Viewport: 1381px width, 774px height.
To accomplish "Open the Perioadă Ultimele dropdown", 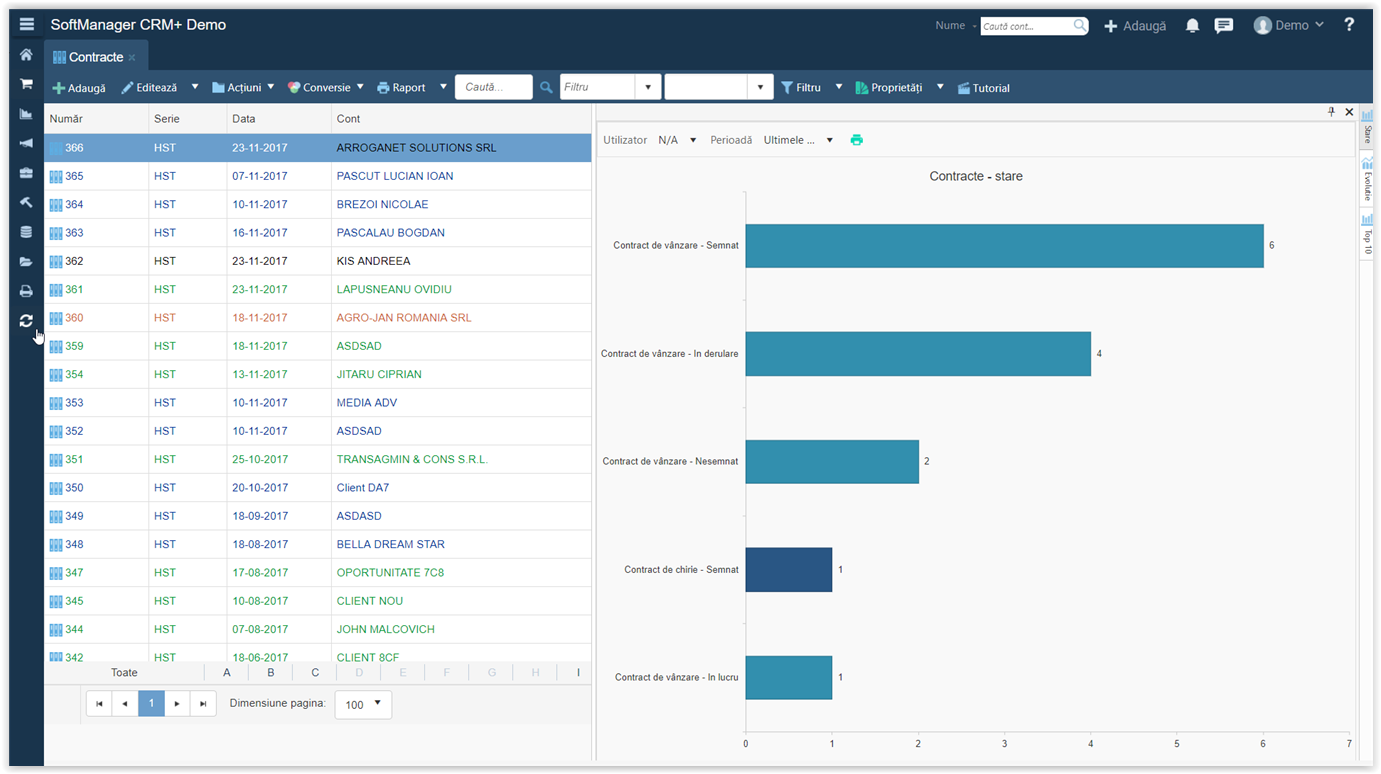I will 798,140.
